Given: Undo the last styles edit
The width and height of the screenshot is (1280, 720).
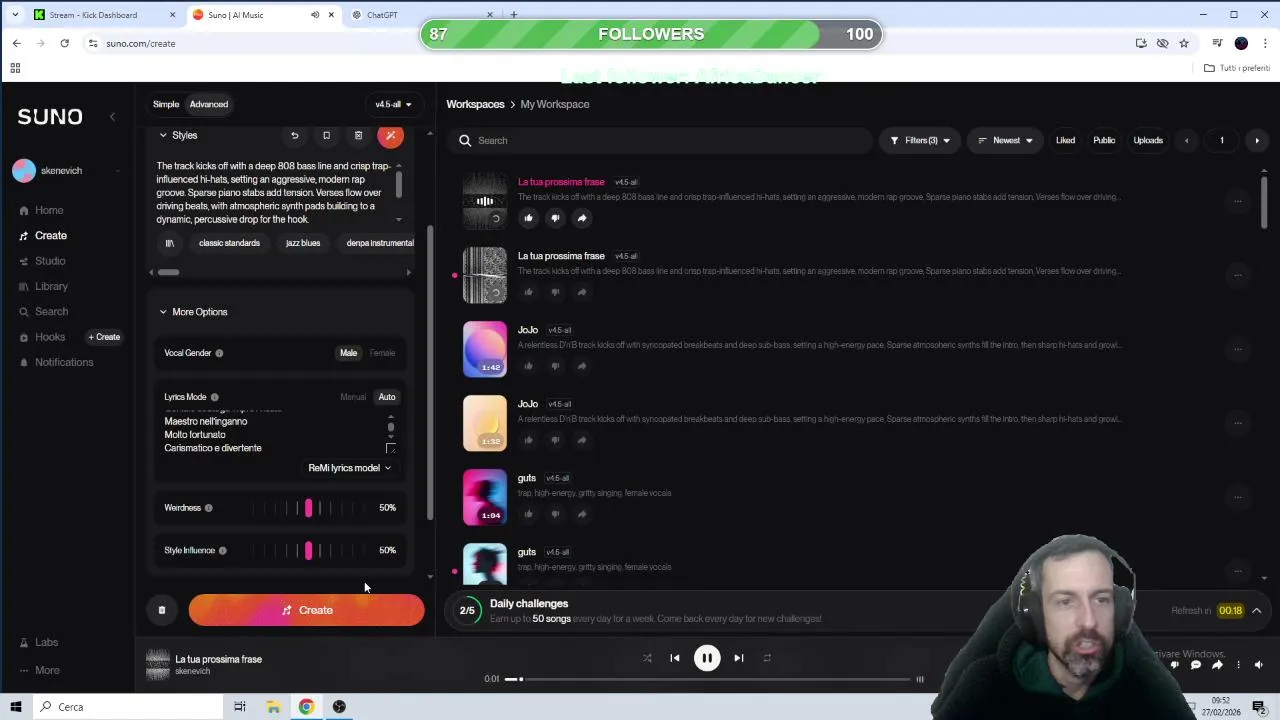Looking at the screenshot, I should [294, 135].
